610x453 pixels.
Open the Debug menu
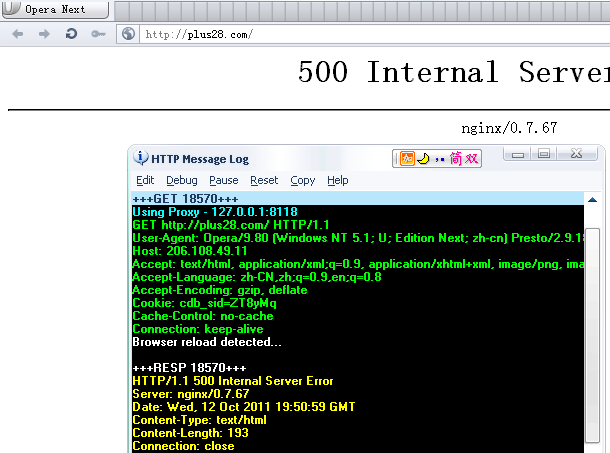click(x=182, y=180)
